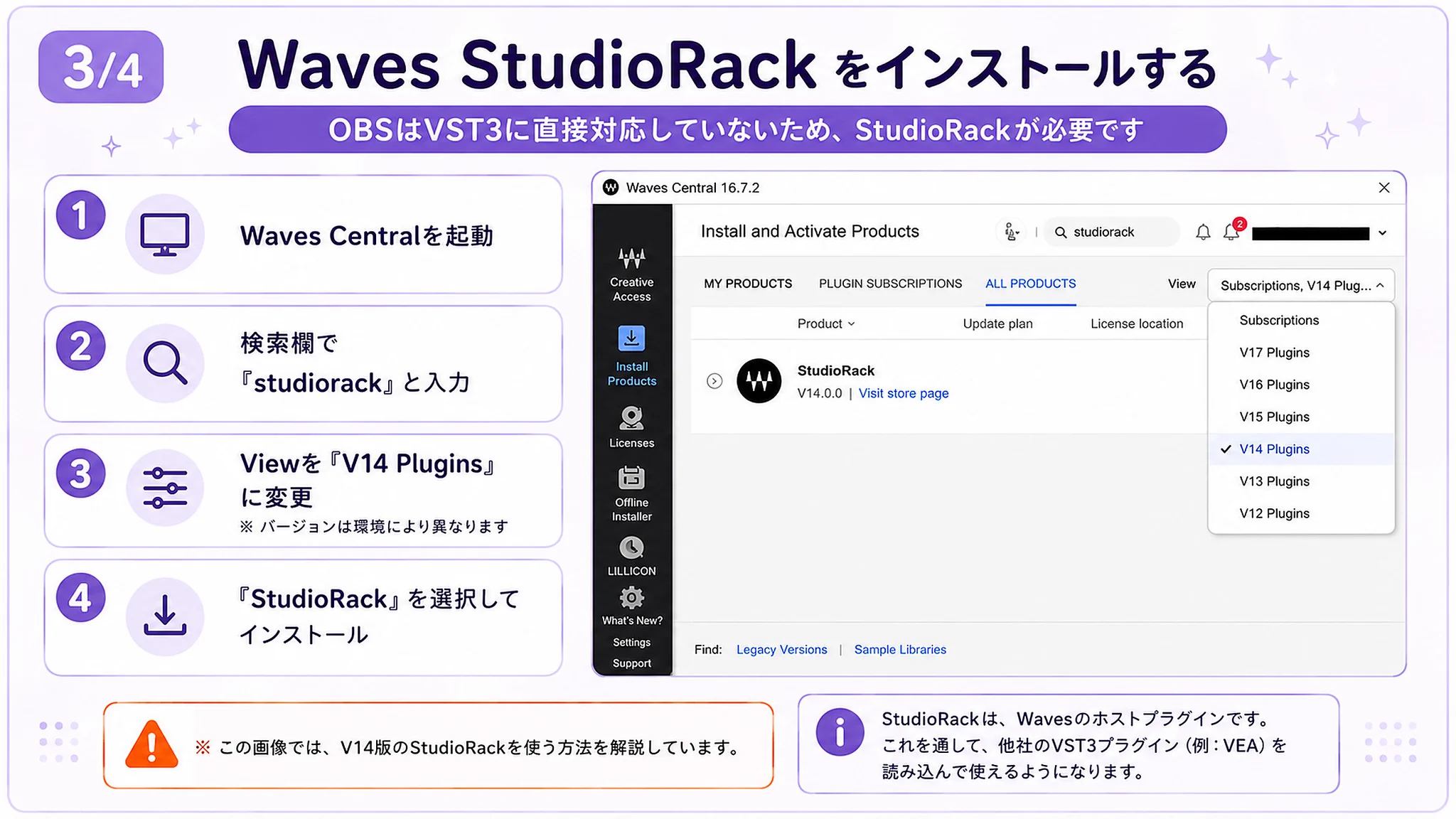The image size is (1456, 819).
Task: Choose Subscriptions in the View list
Action: coord(1301,321)
